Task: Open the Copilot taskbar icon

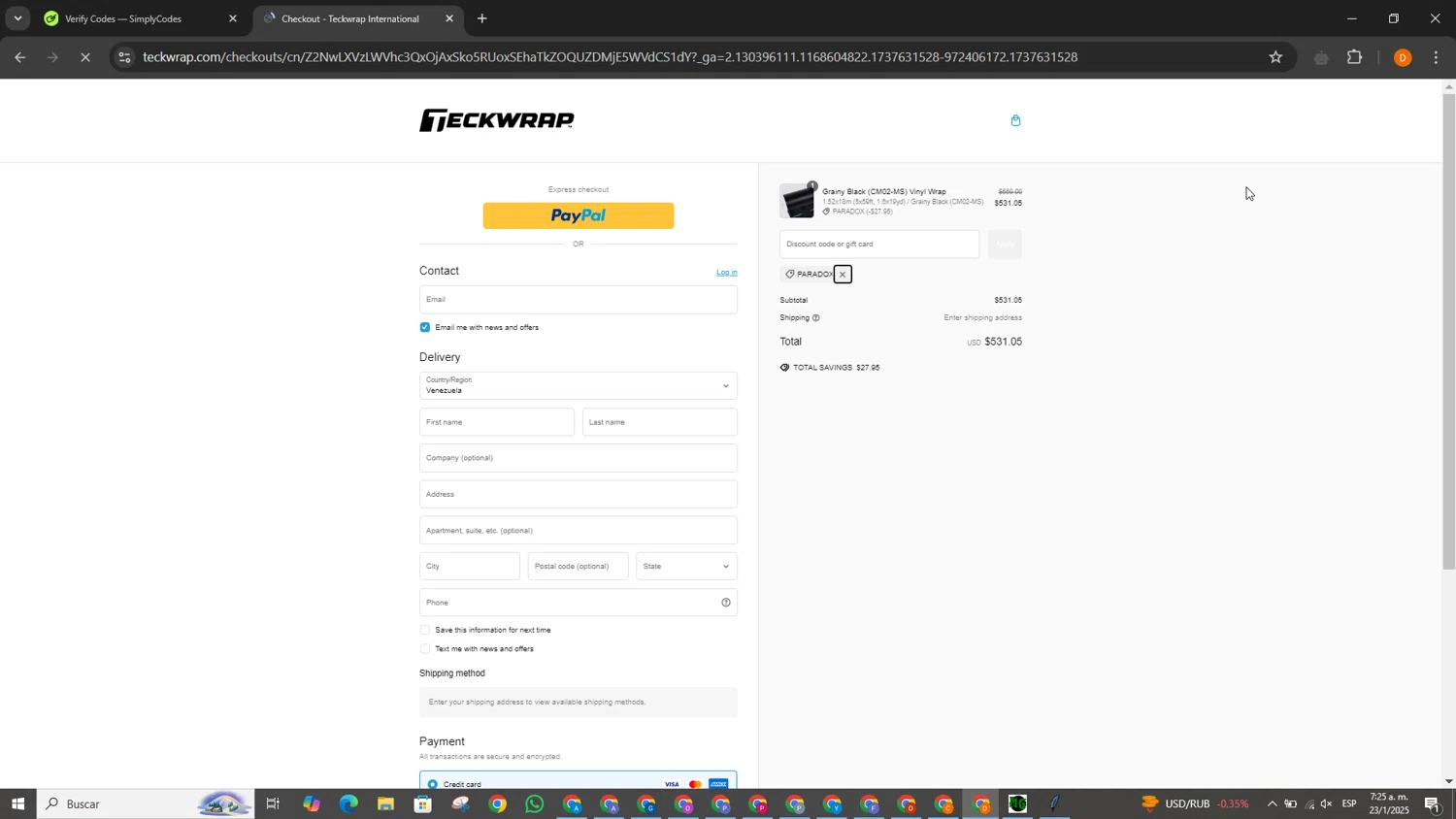Action: 311,803
